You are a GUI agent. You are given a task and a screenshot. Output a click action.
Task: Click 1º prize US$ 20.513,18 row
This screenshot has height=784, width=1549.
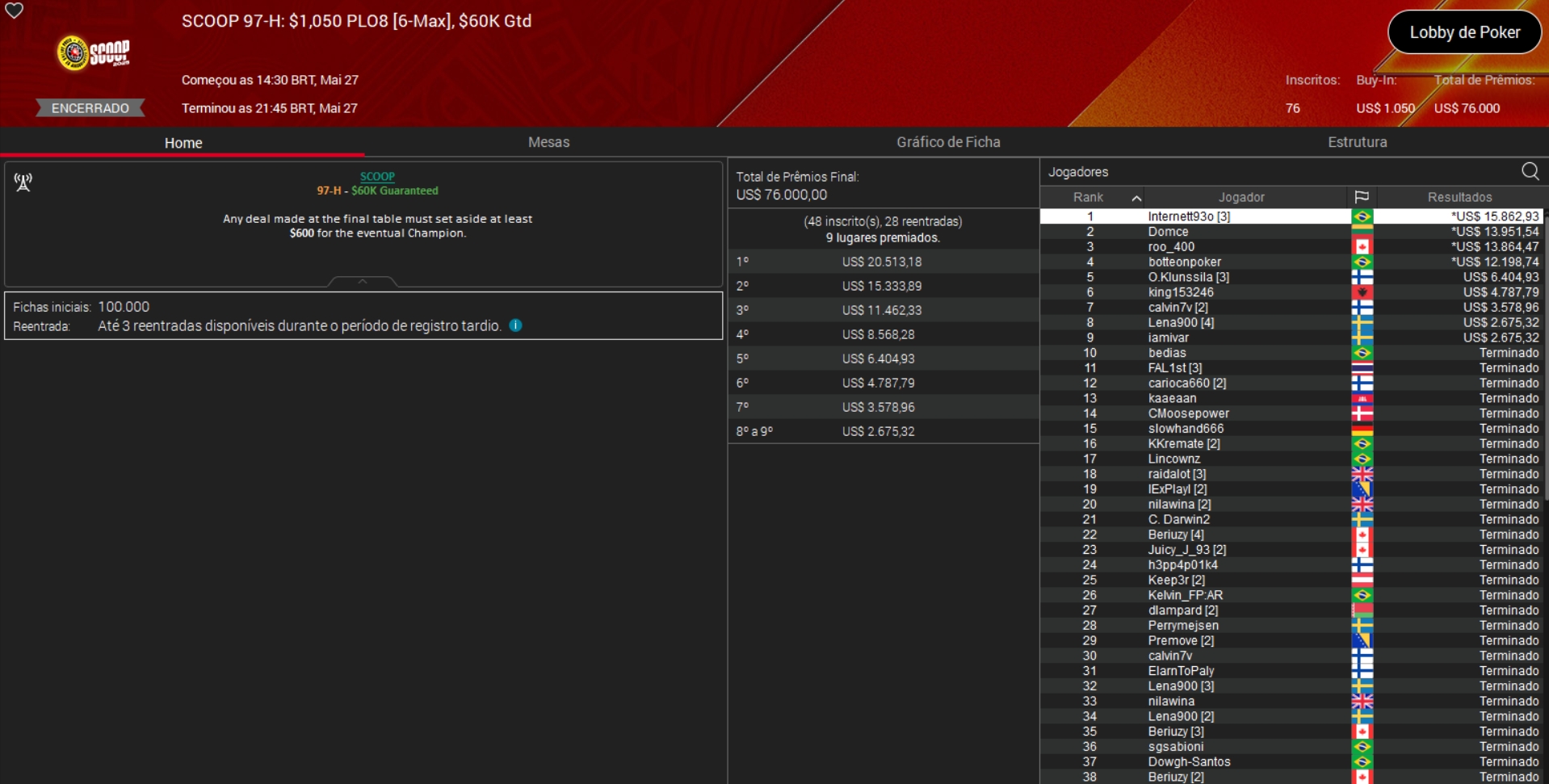[883, 262]
